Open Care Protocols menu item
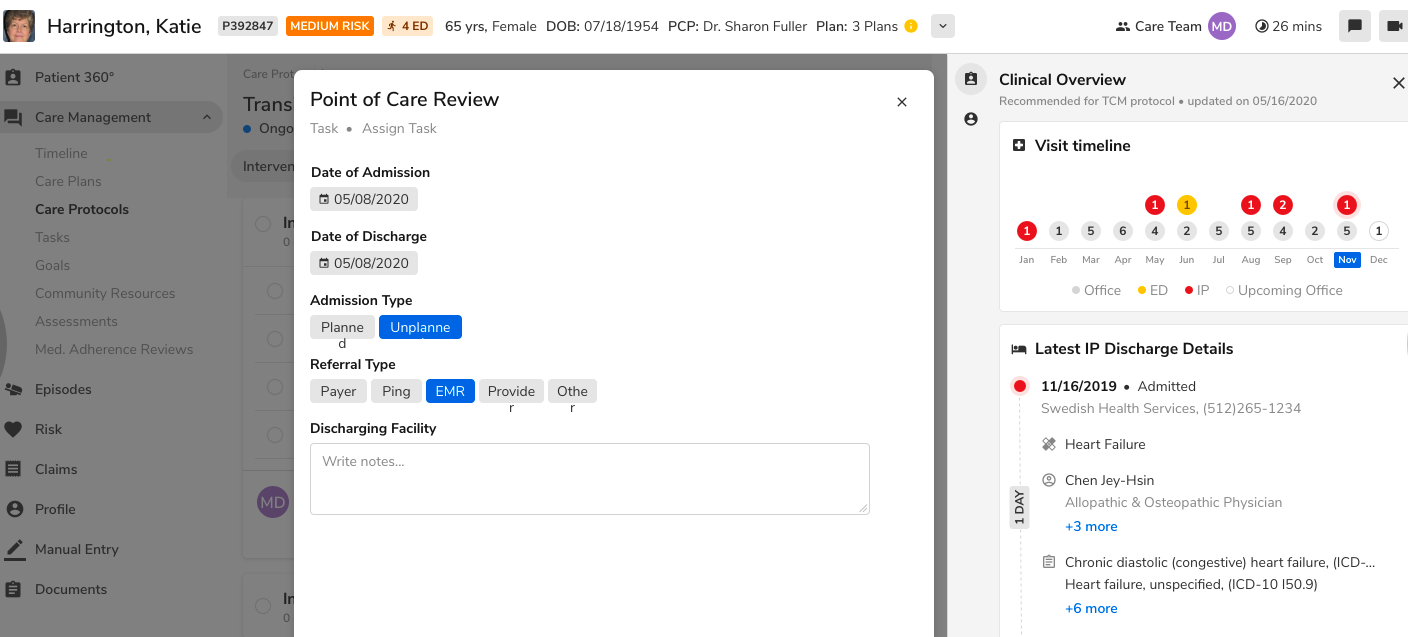Viewport: 1408px width, 637px height. tap(82, 209)
